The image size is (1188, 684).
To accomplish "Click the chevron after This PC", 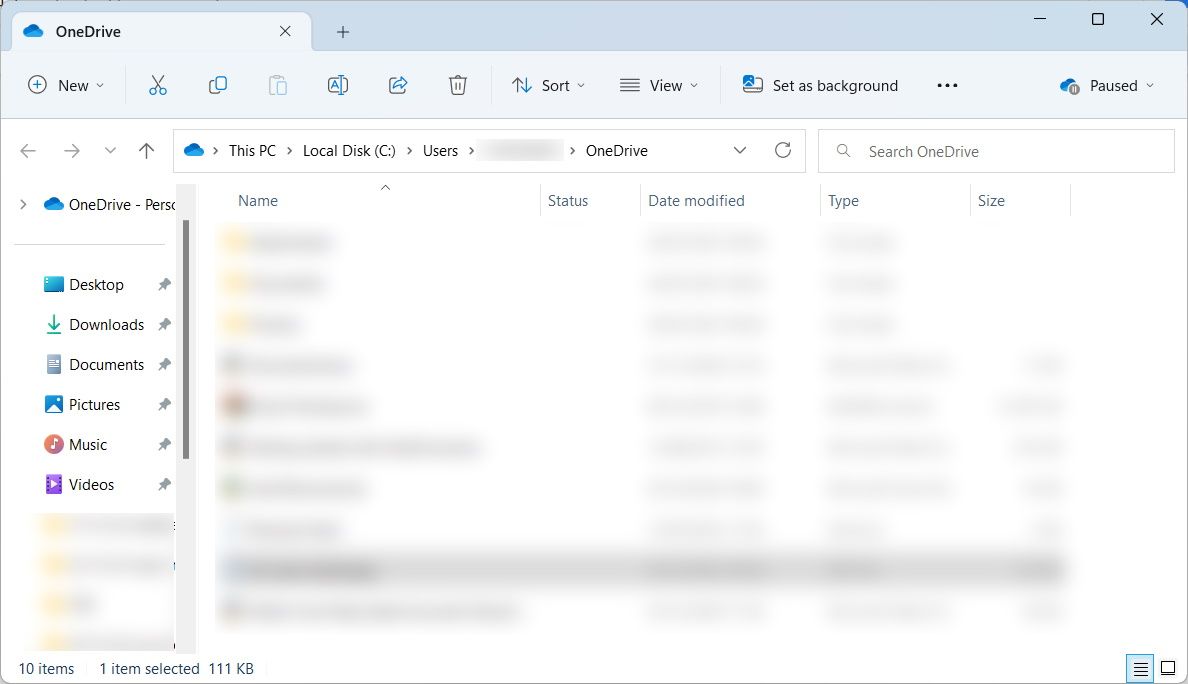I will tap(289, 151).
